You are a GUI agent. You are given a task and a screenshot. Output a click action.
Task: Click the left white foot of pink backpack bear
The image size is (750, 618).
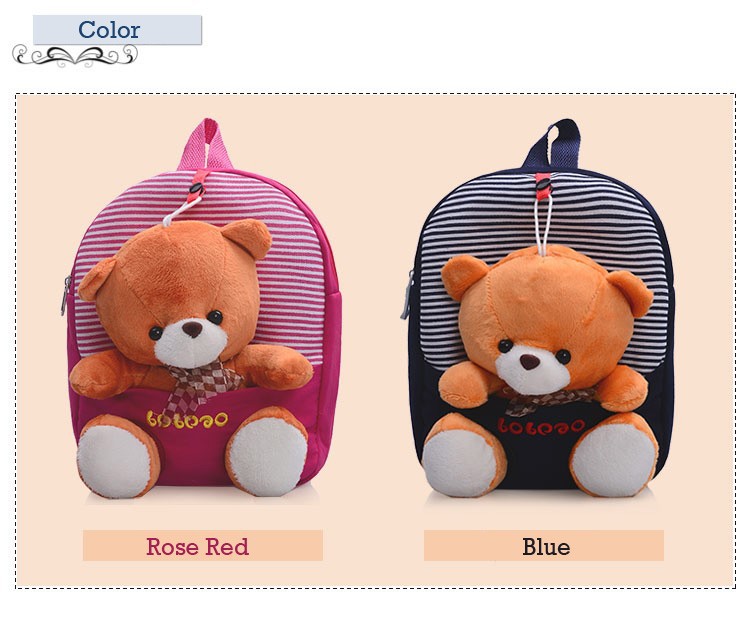115,461
